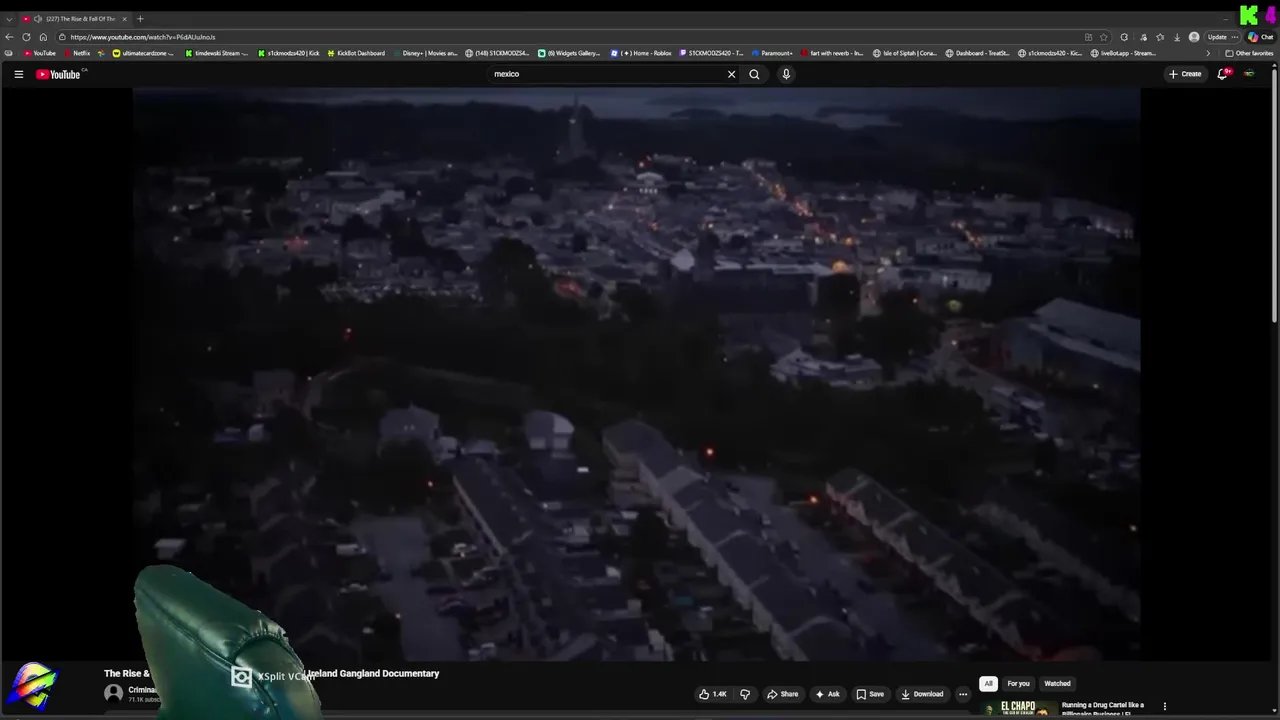Open the Disney+ bookmark
This screenshot has height=720, width=1280.
pyautogui.click(x=425, y=53)
